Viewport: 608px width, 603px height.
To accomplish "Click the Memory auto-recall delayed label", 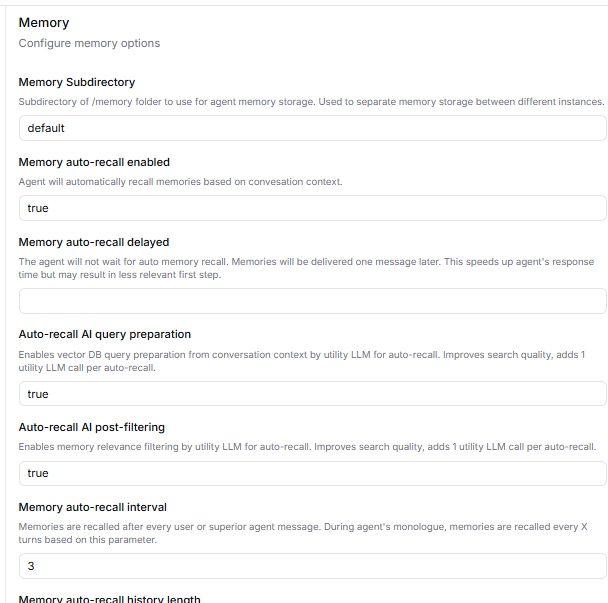I will click(94, 242).
